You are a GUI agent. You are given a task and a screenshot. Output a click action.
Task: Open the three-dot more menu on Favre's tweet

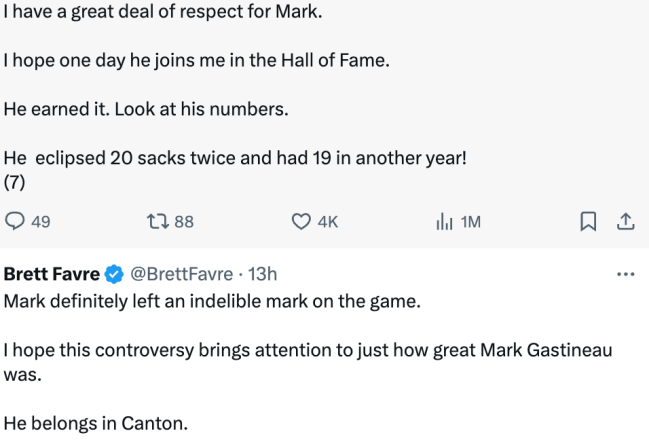tap(625, 274)
